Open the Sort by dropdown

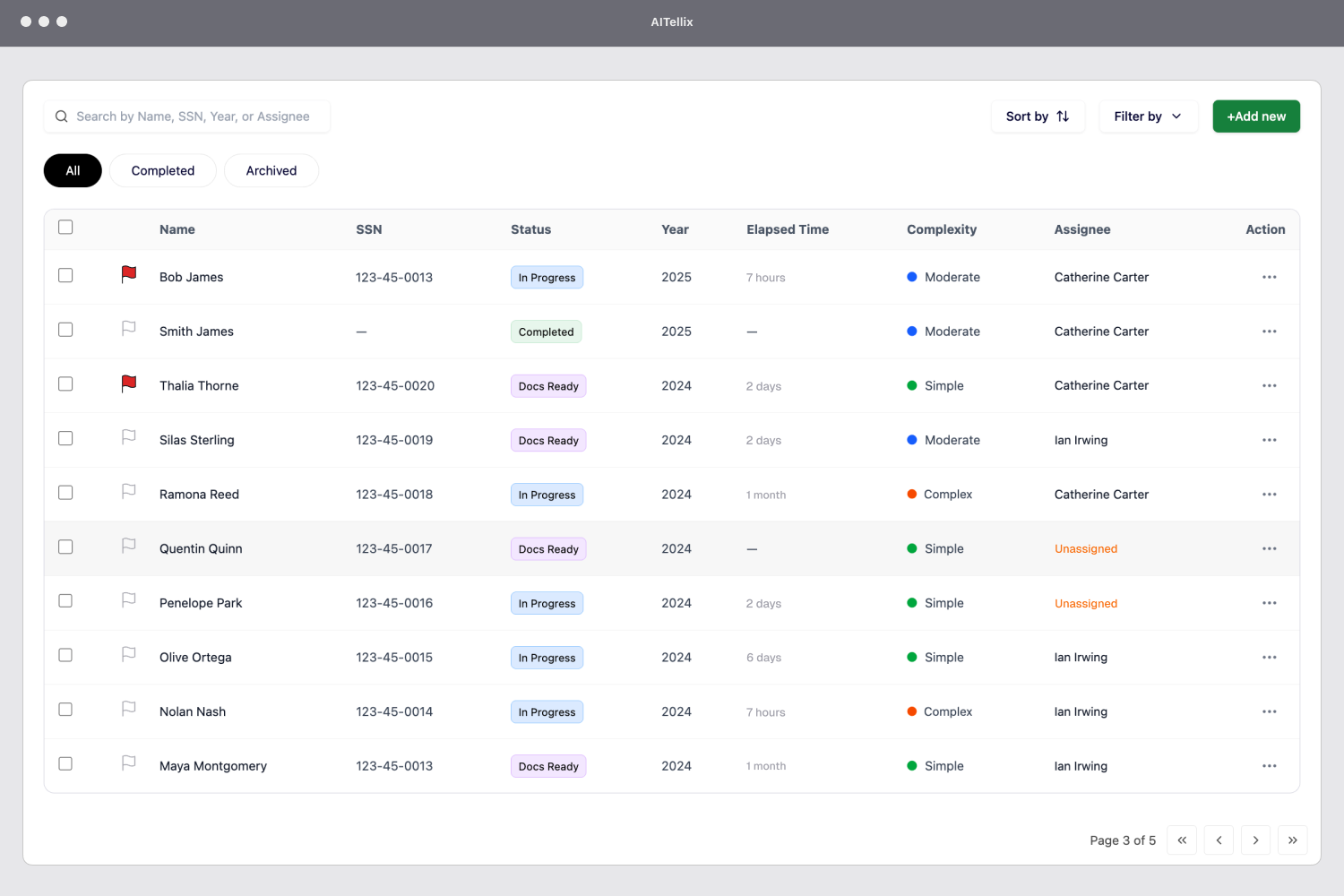coord(1038,116)
